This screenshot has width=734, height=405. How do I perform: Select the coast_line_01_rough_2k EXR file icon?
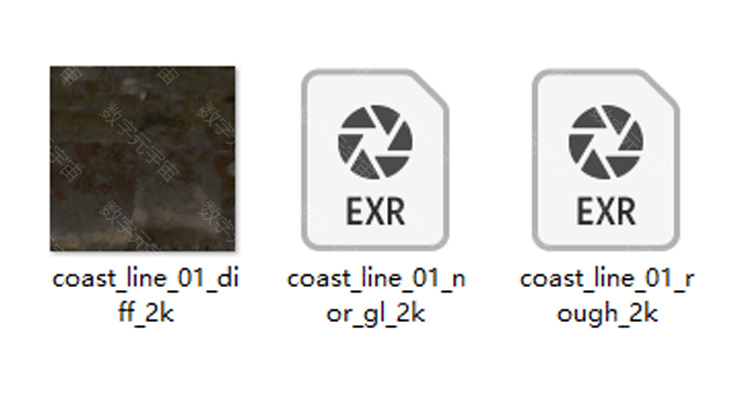click(606, 160)
